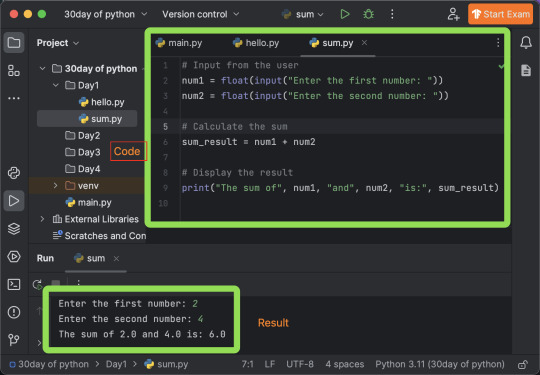Switch to the hello.py editor tab
Viewport: 540px width, 375px height.
pyautogui.click(x=256, y=43)
